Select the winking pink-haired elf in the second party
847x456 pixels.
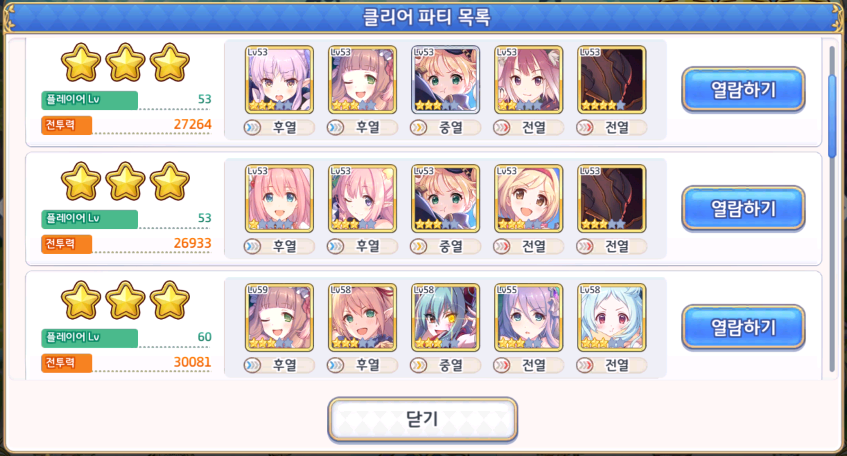362,199
